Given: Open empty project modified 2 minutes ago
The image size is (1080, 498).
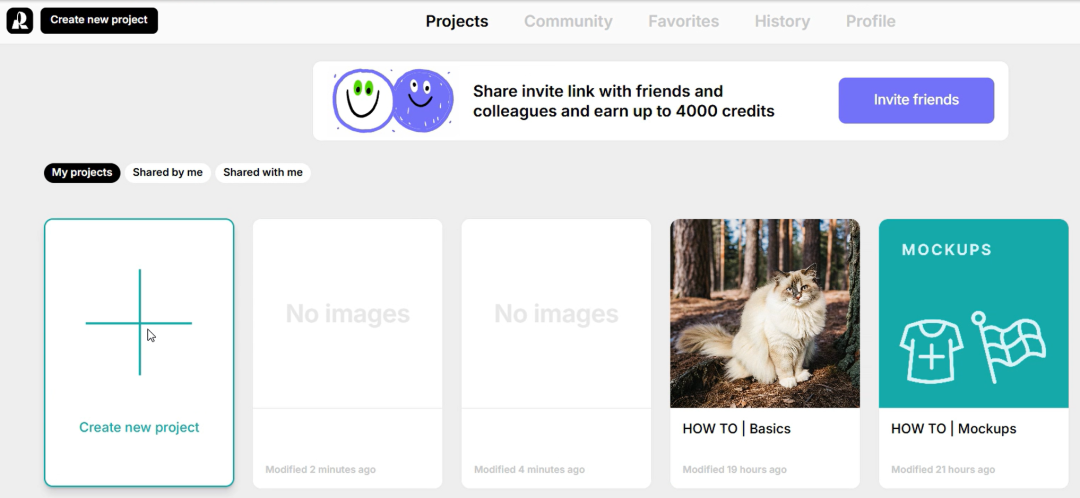Looking at the screenshot, I should point(347,353).
